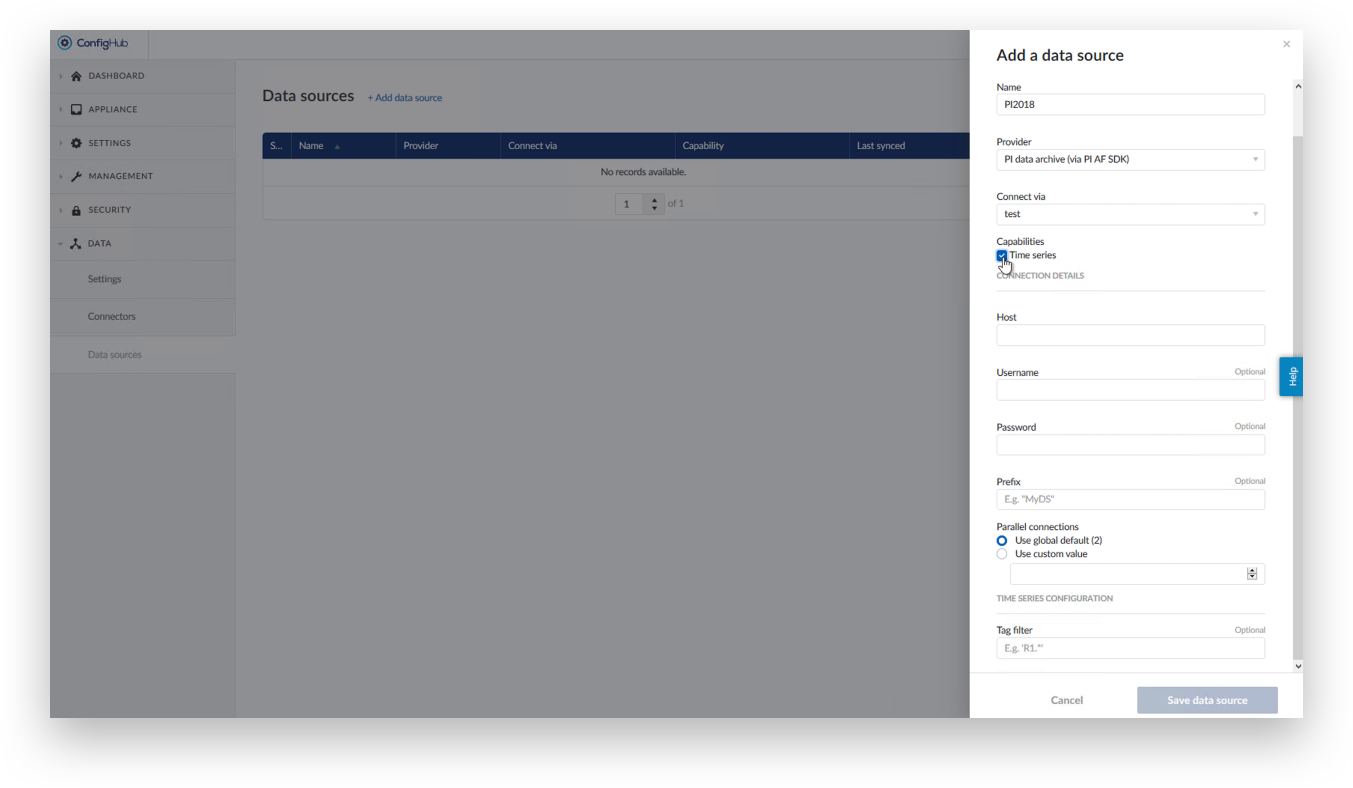Close the Add a data source panel
This screenshot has height=788, width=1353.
click(x=1286, y=44)
